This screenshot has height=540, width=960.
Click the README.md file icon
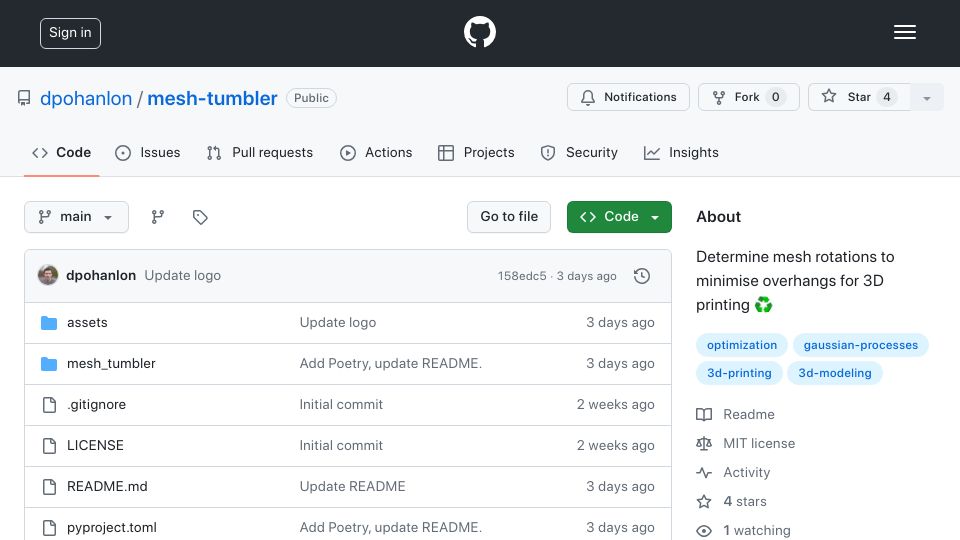click(x=49, y=487)
